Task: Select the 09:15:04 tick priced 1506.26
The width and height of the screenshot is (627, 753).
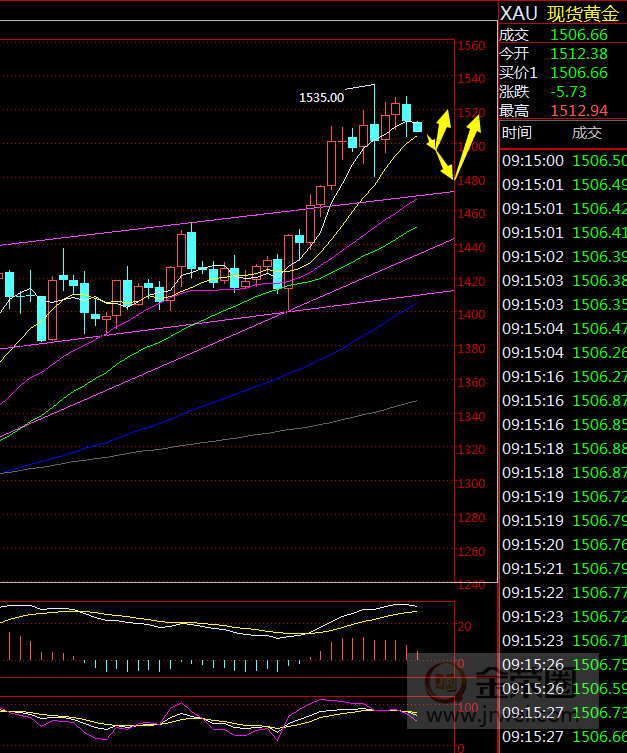Action: 564,353
